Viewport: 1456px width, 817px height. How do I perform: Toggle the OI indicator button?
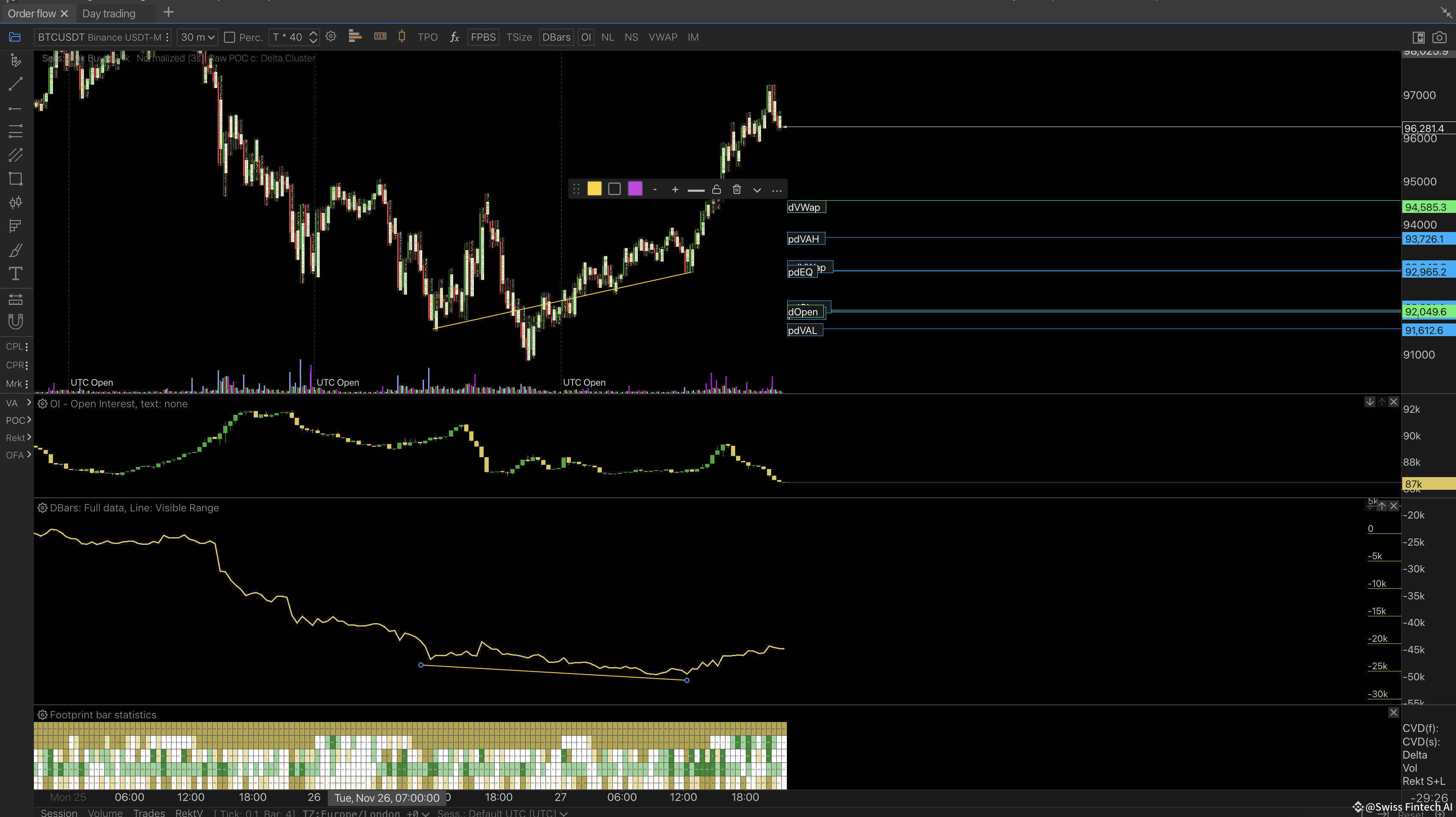pyautogui.click(x=586, y=37)
